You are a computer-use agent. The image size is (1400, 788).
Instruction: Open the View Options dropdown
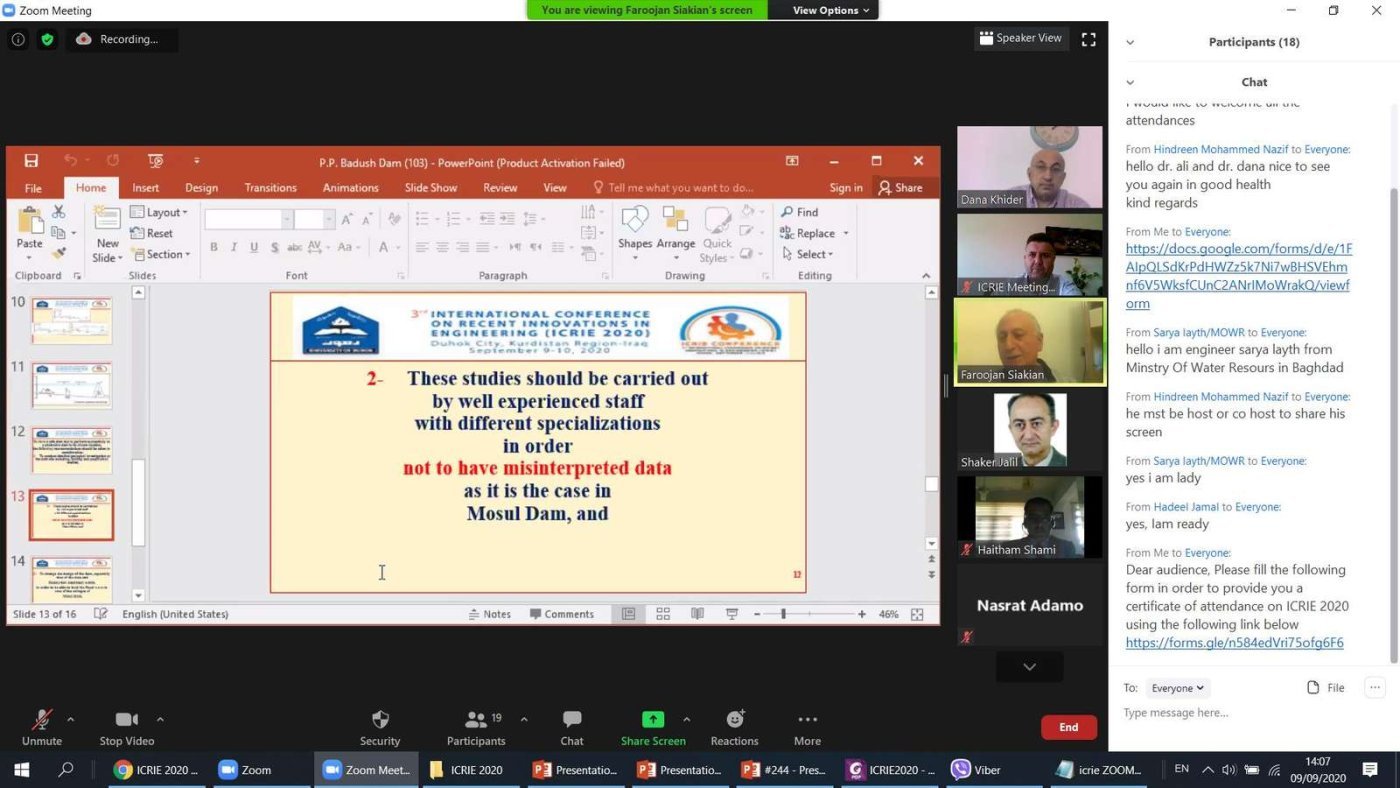pos(831,10)
